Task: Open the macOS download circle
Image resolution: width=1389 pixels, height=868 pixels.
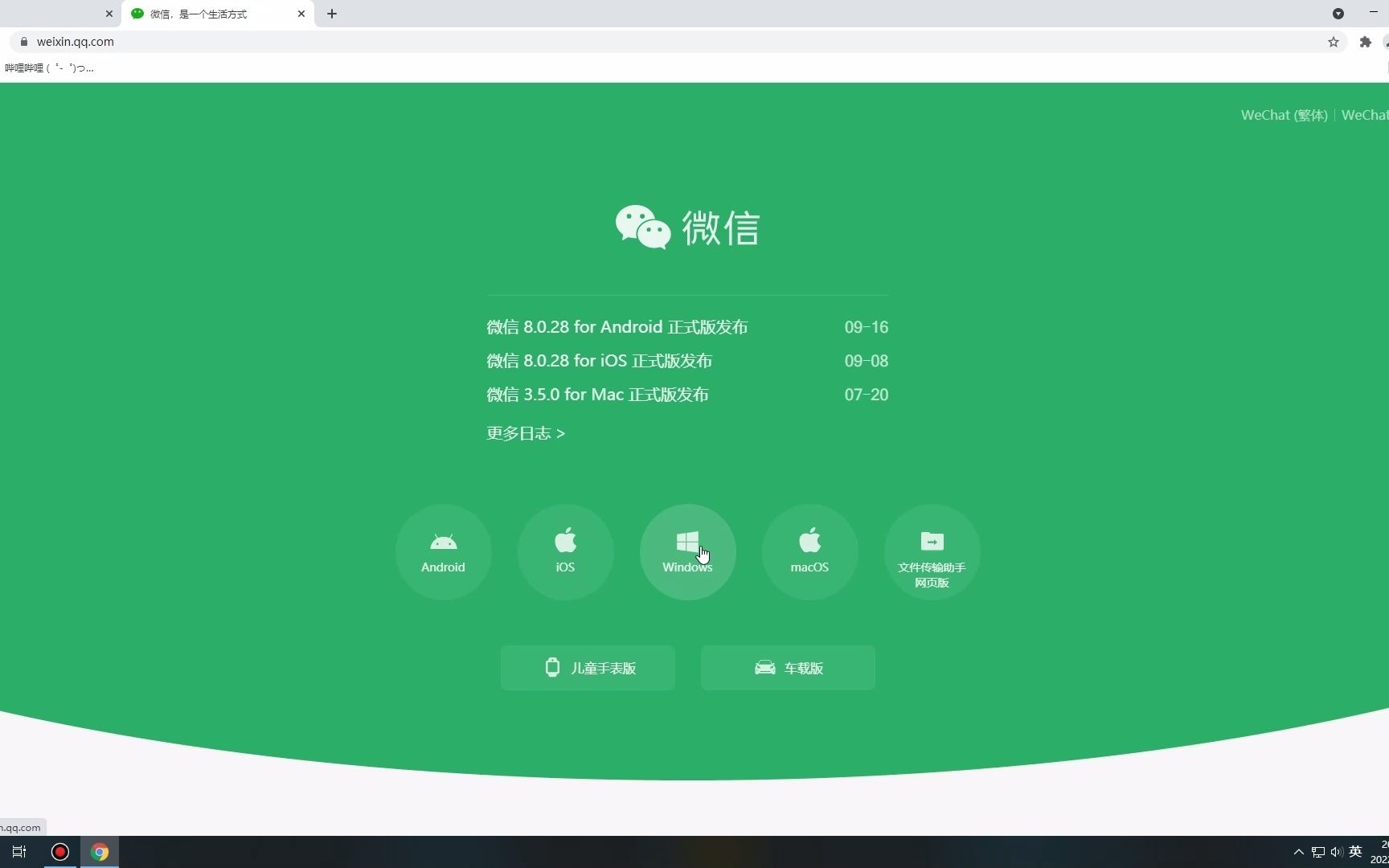Action: (x=810, y=552)
